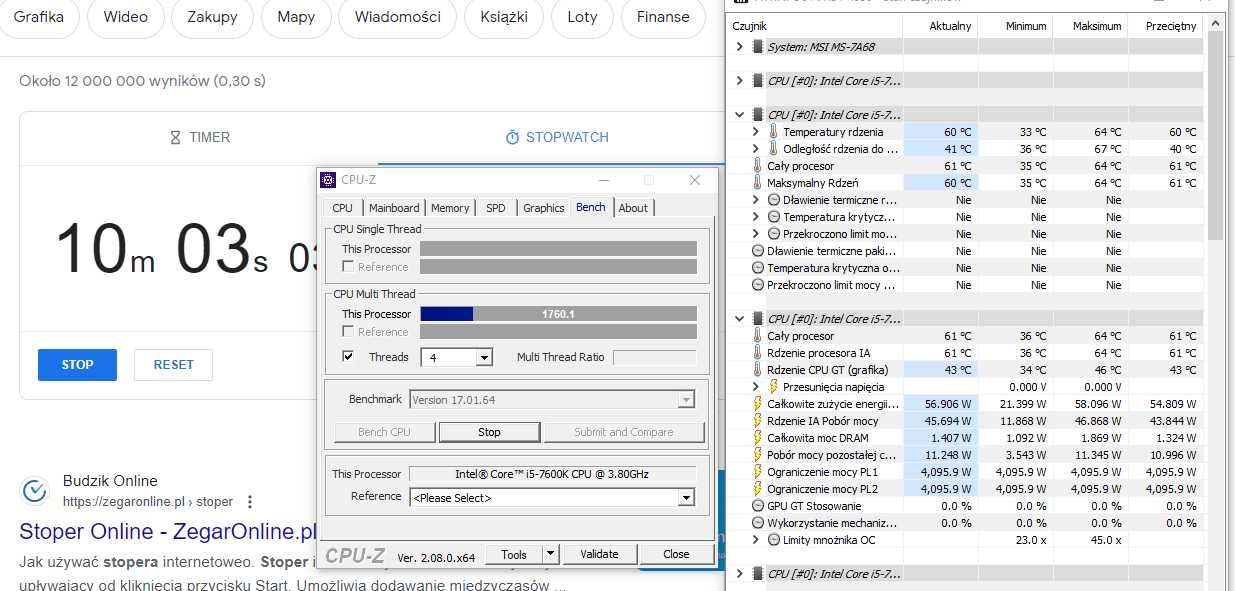The image size is (1235, 591).
Task: Click the lightning icon beside Ograniczenie mocy PL1
Action: pyautogui.click(x=757, y=472)
